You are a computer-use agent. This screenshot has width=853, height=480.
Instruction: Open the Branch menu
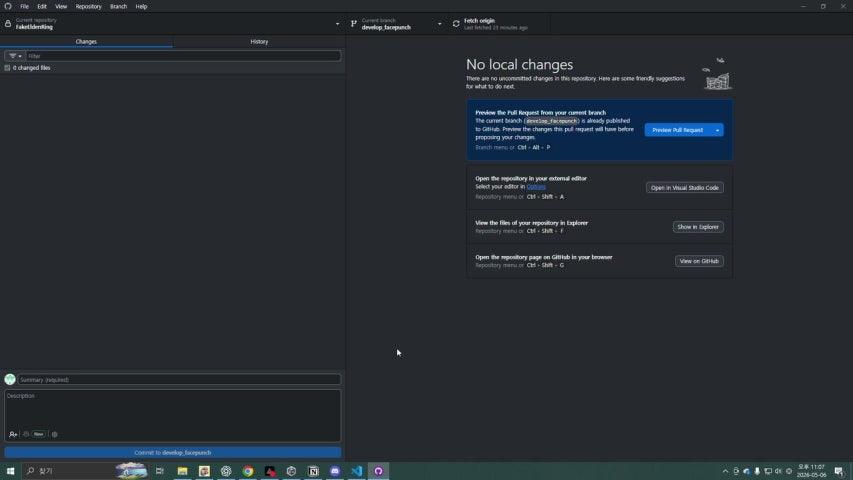coord(118,7)
